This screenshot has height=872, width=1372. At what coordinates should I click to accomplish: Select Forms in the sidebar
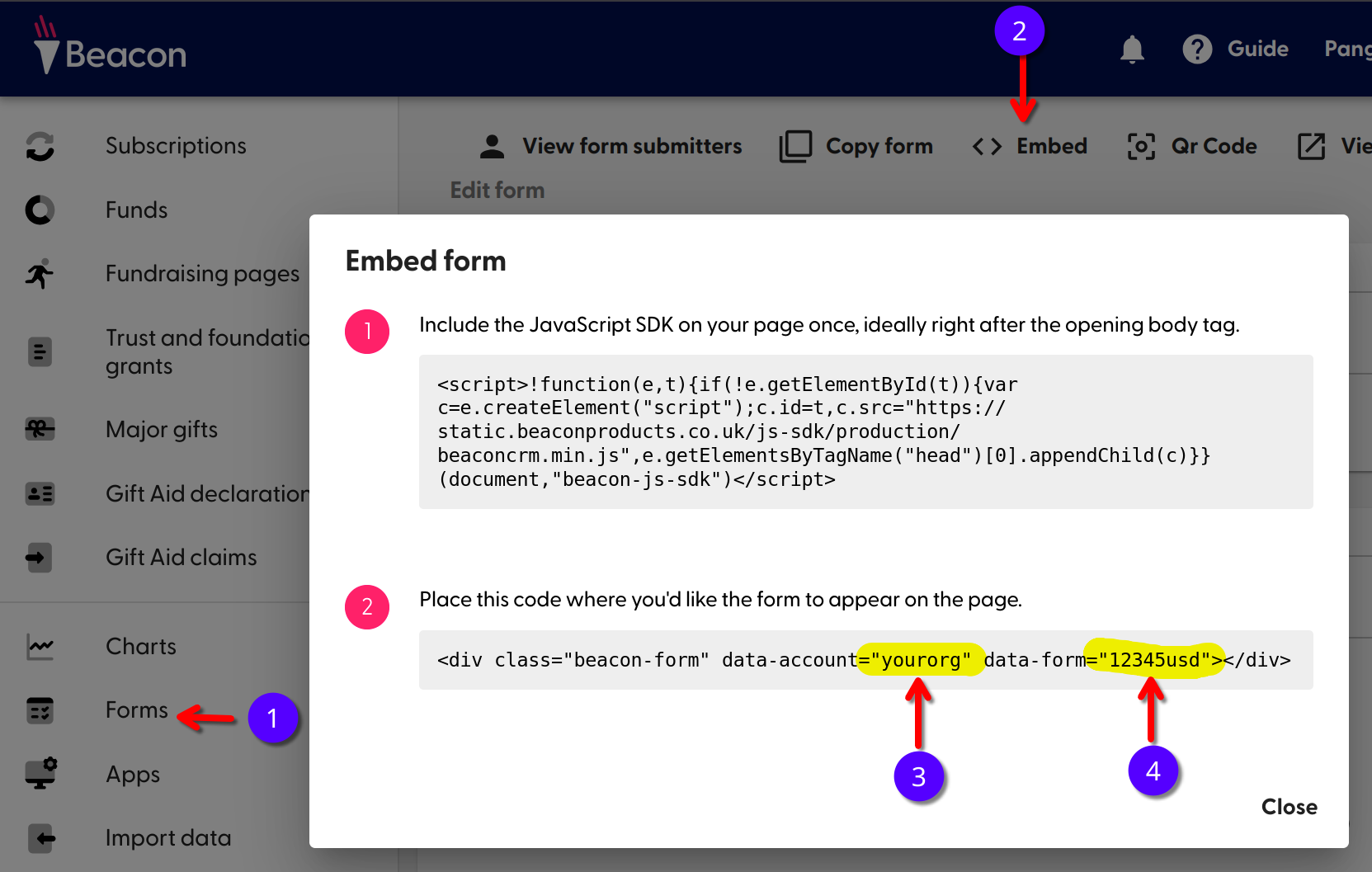(x=135, y=709)
